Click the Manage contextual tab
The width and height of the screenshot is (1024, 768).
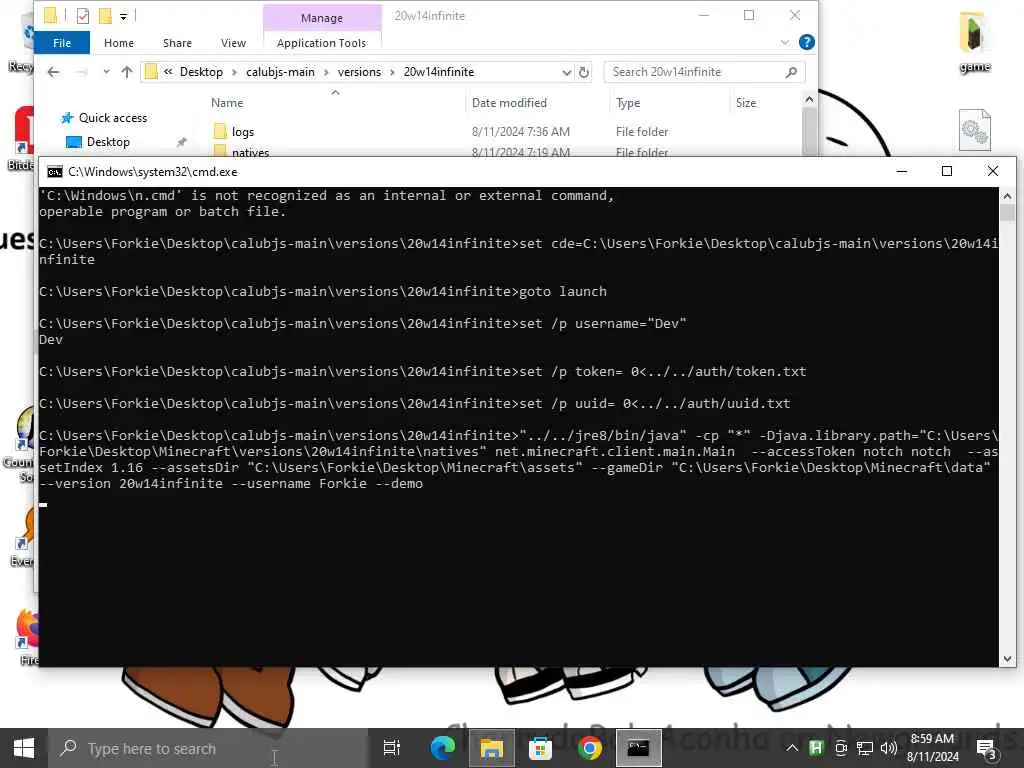[321, 18]
